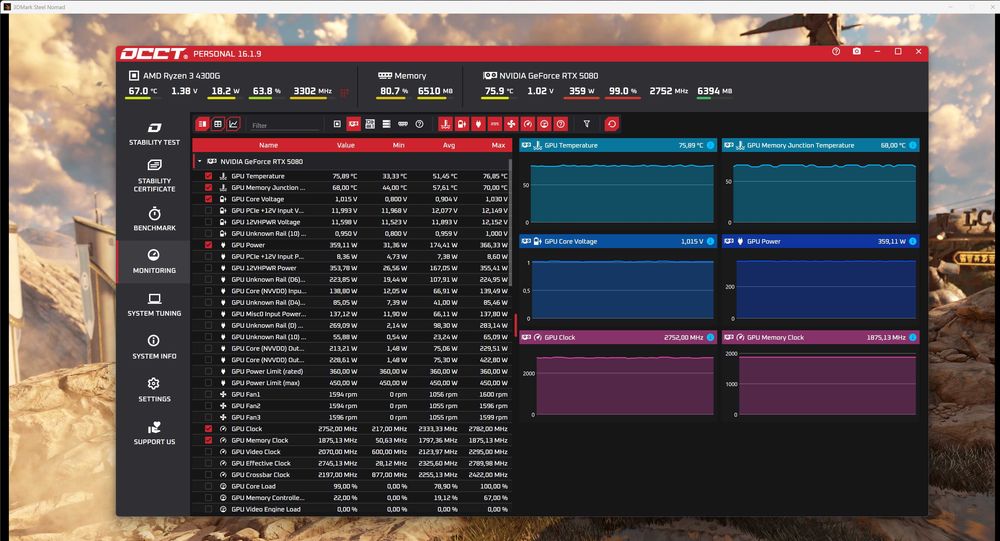Open info for the GPU Core Voltage graph

[710, 241]
